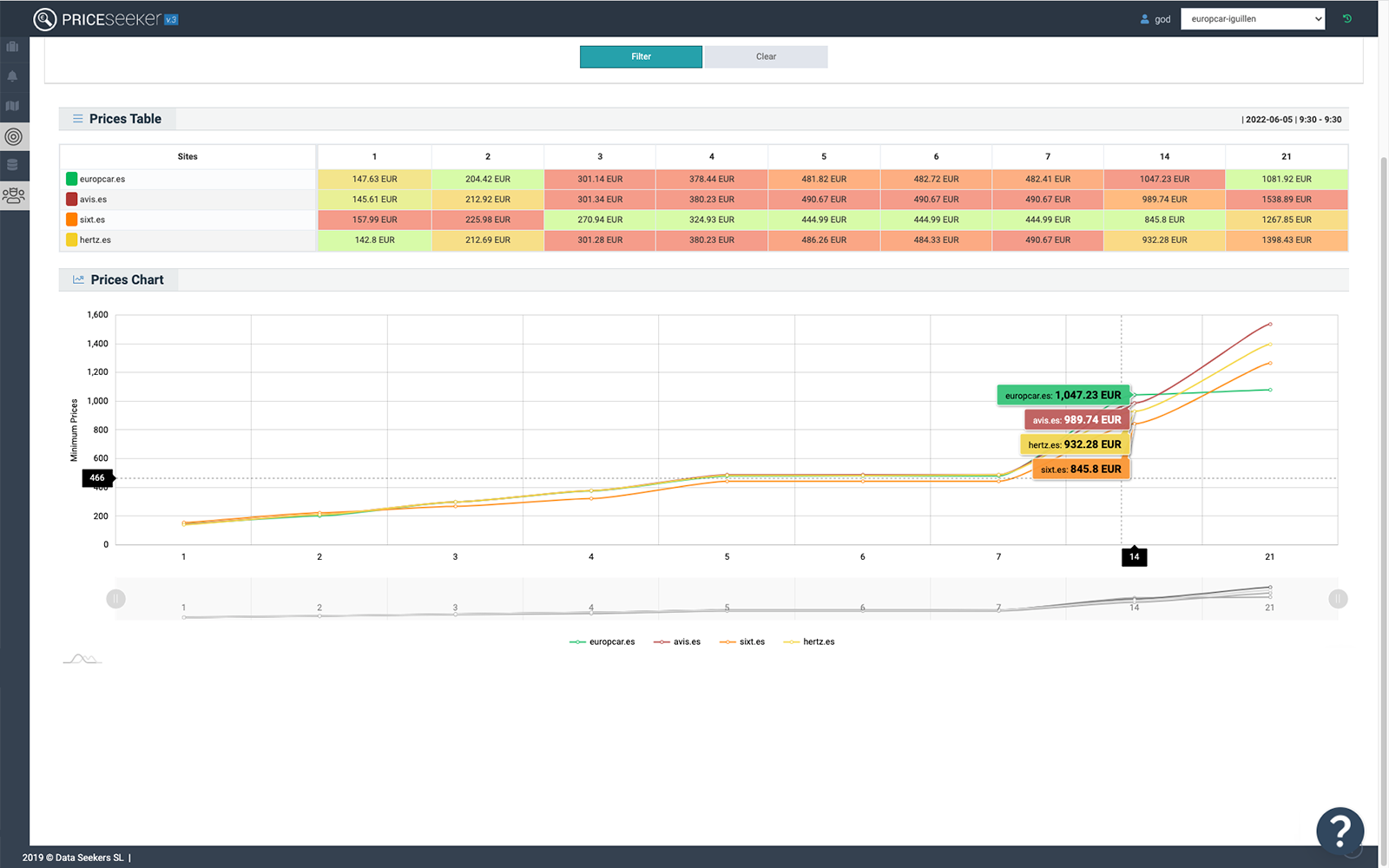
Task: Click the small curve chart-type icon
Action: 82,659
